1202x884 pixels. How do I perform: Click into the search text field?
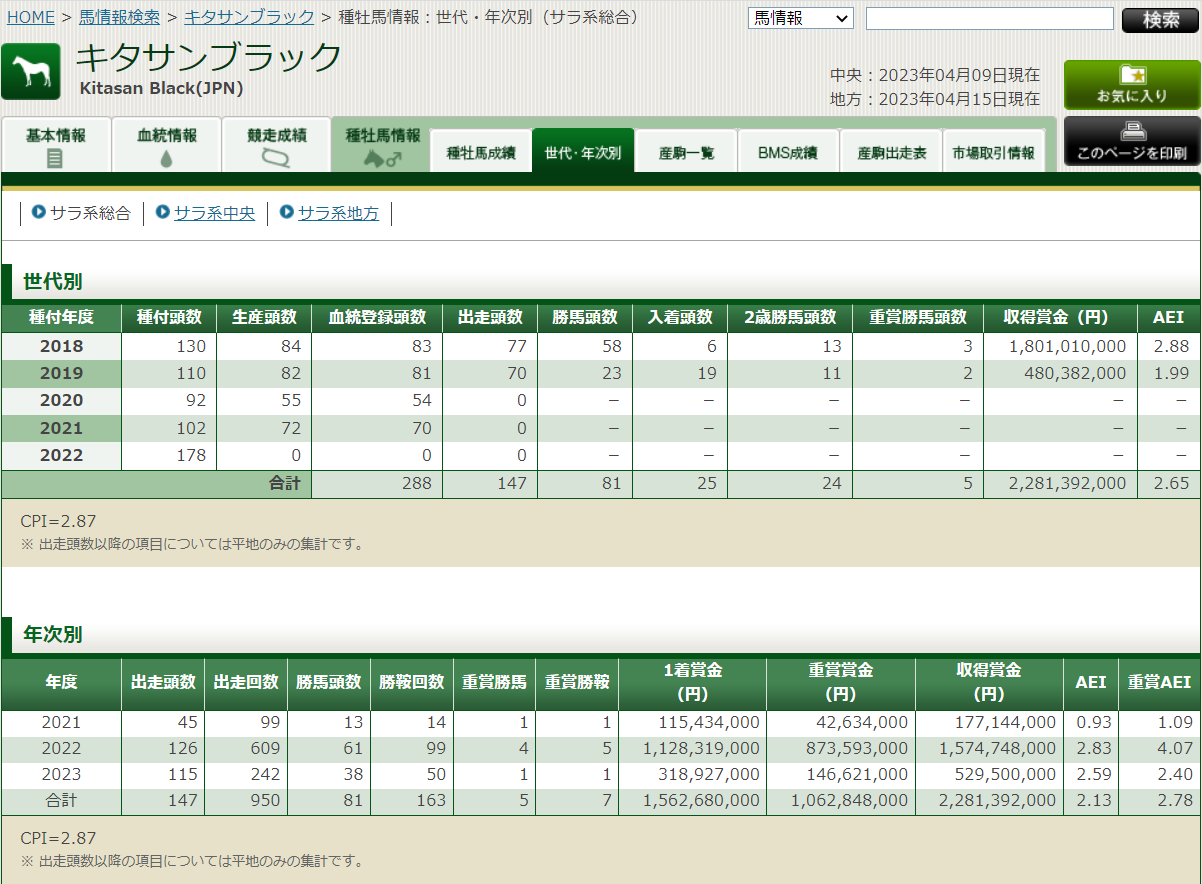click(989, 19)
